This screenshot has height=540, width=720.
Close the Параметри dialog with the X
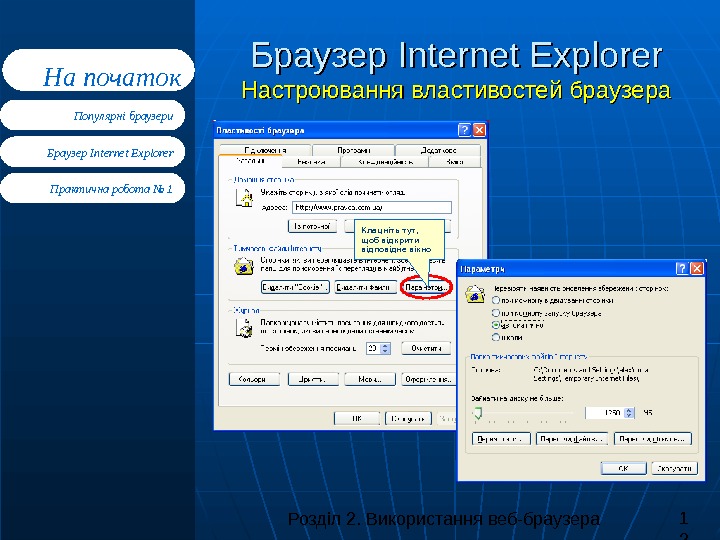pyautogui.click(x=697, y=269)
